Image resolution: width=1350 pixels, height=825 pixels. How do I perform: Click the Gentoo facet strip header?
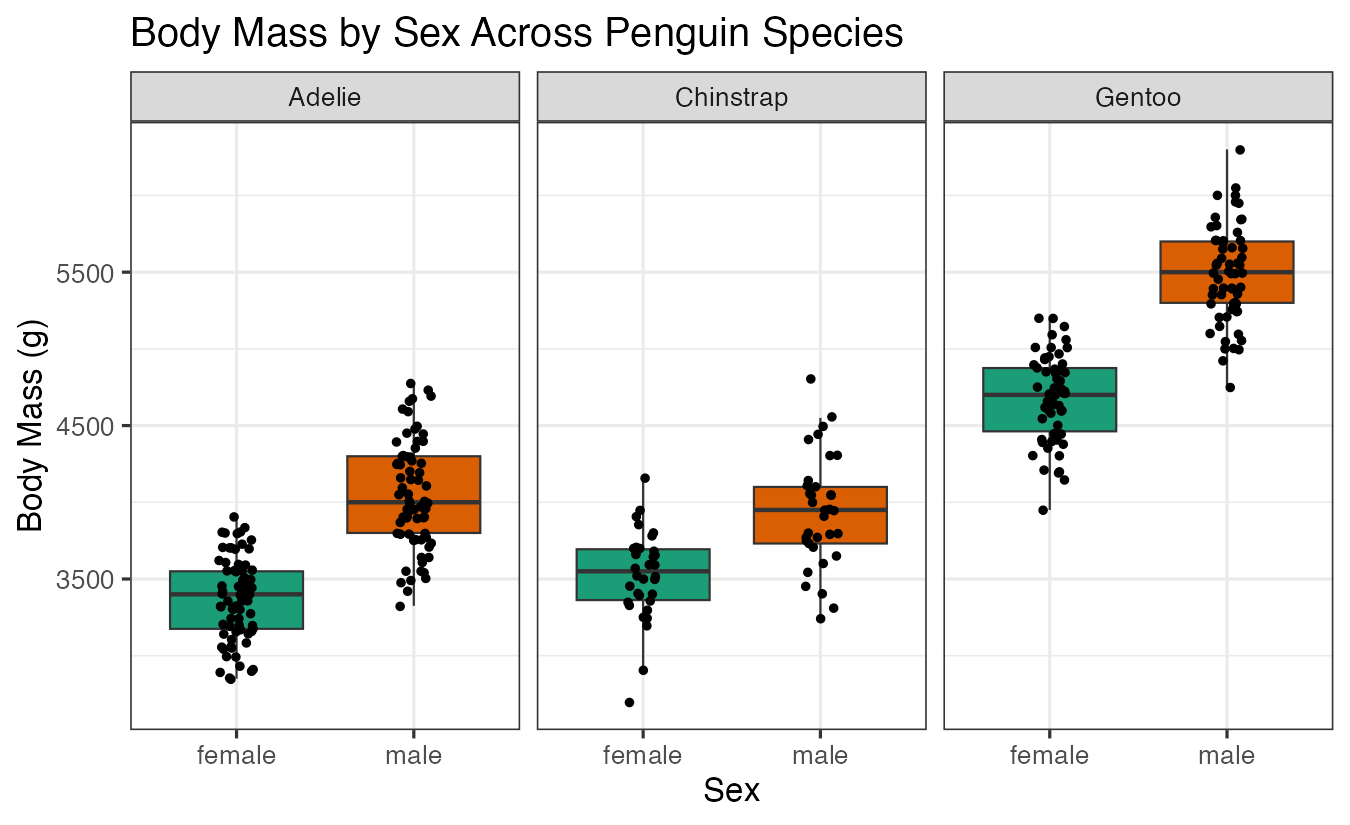(1138, 97)
